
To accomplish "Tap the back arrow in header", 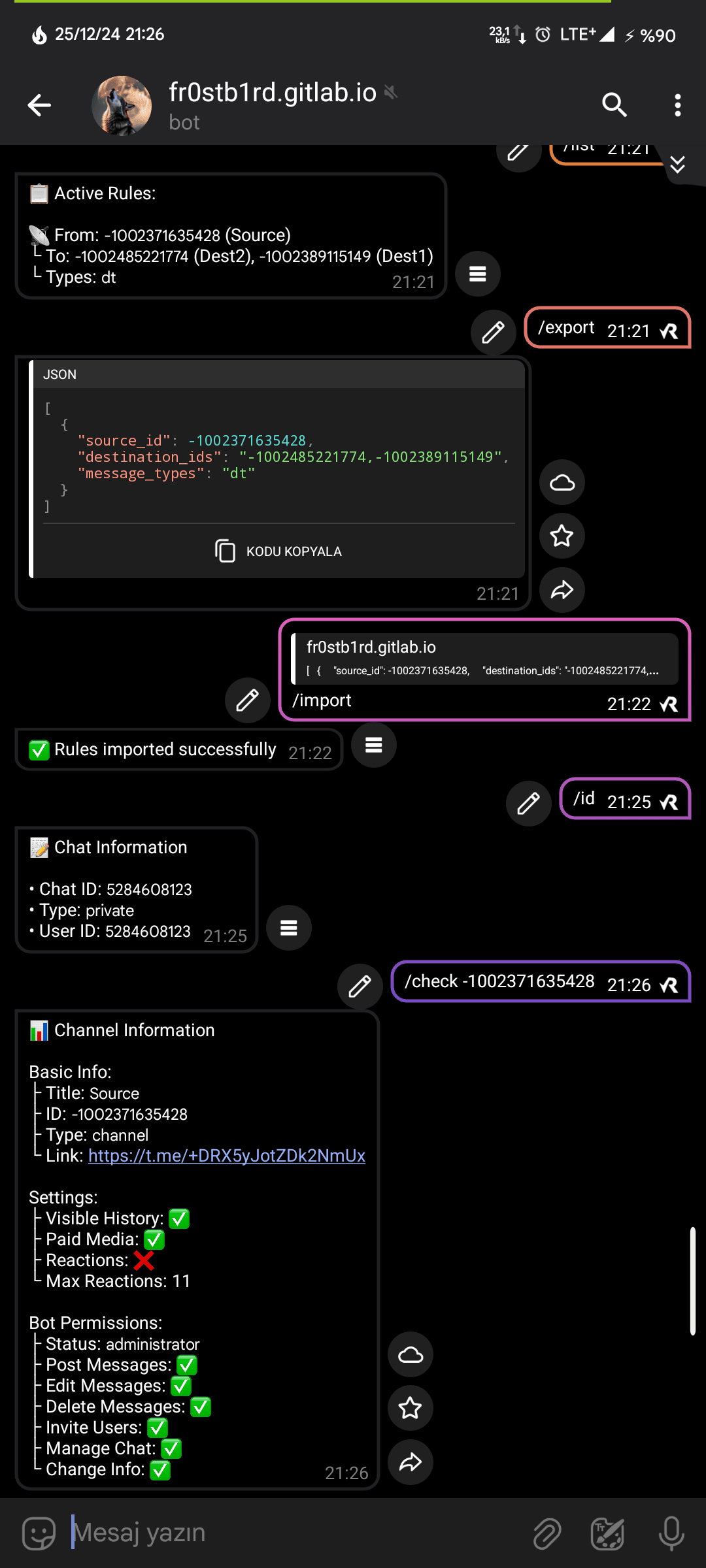I will click(39, 105).
